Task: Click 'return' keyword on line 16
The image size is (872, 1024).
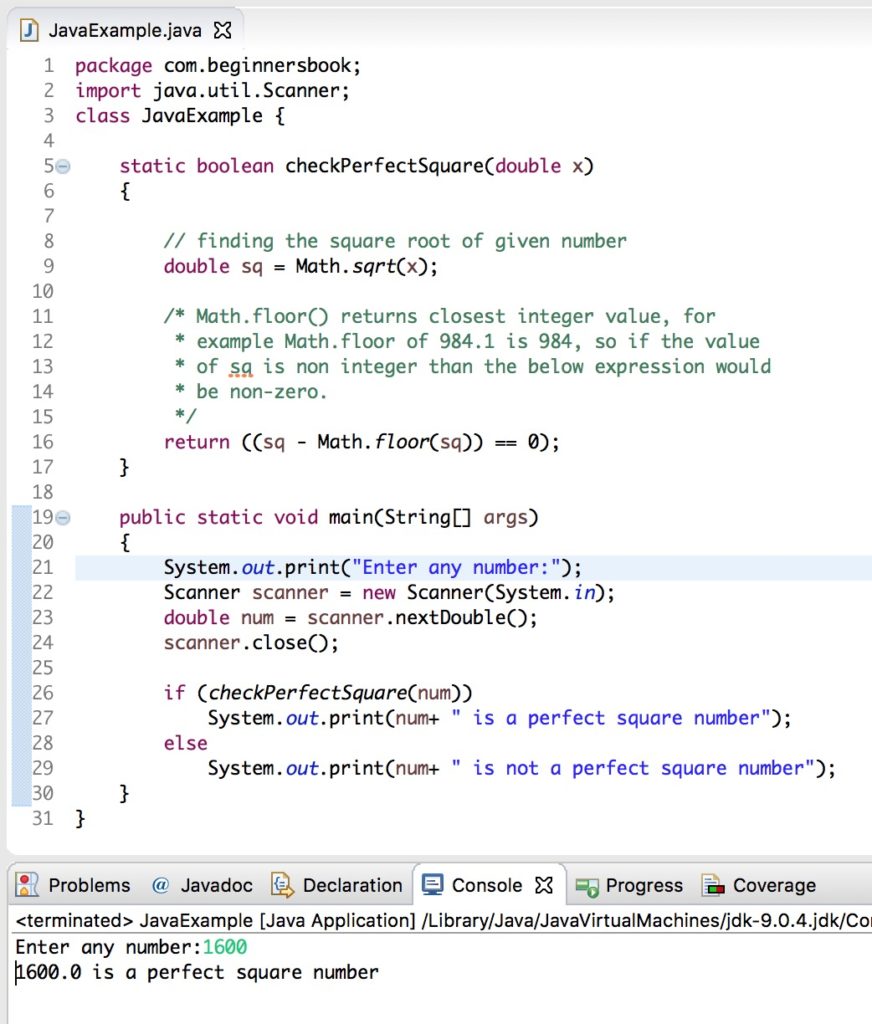Action: 197,442
